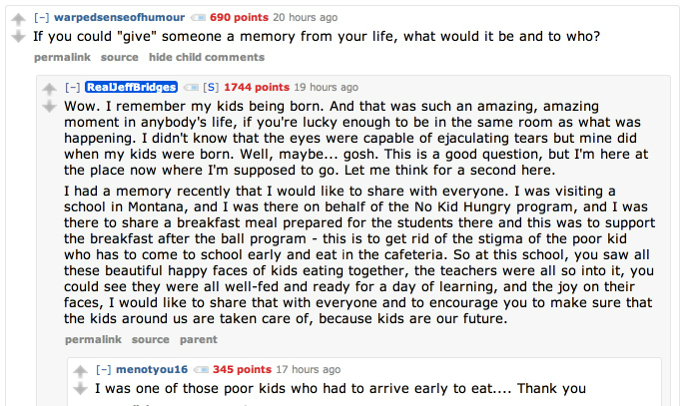The height and width of the screenshot is (406, 685).
Task: View source of RealJeffBridges' reply
Action: (x=151, y=340)
